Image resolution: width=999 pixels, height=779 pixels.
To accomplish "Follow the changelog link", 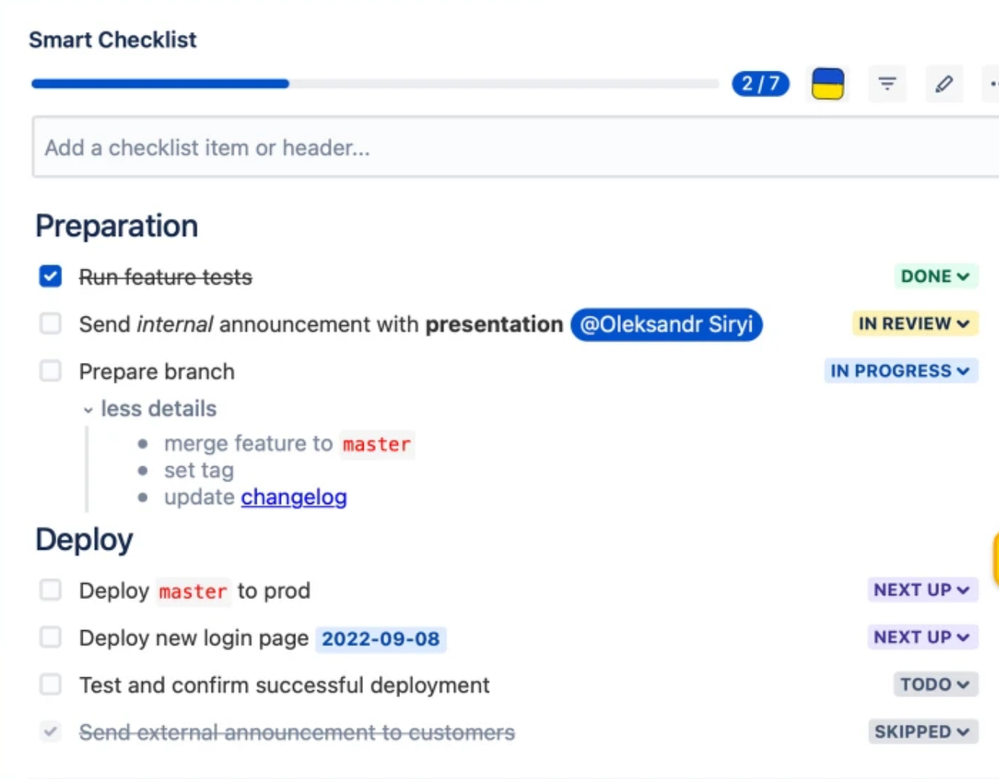I will click(x=294, y=497).
